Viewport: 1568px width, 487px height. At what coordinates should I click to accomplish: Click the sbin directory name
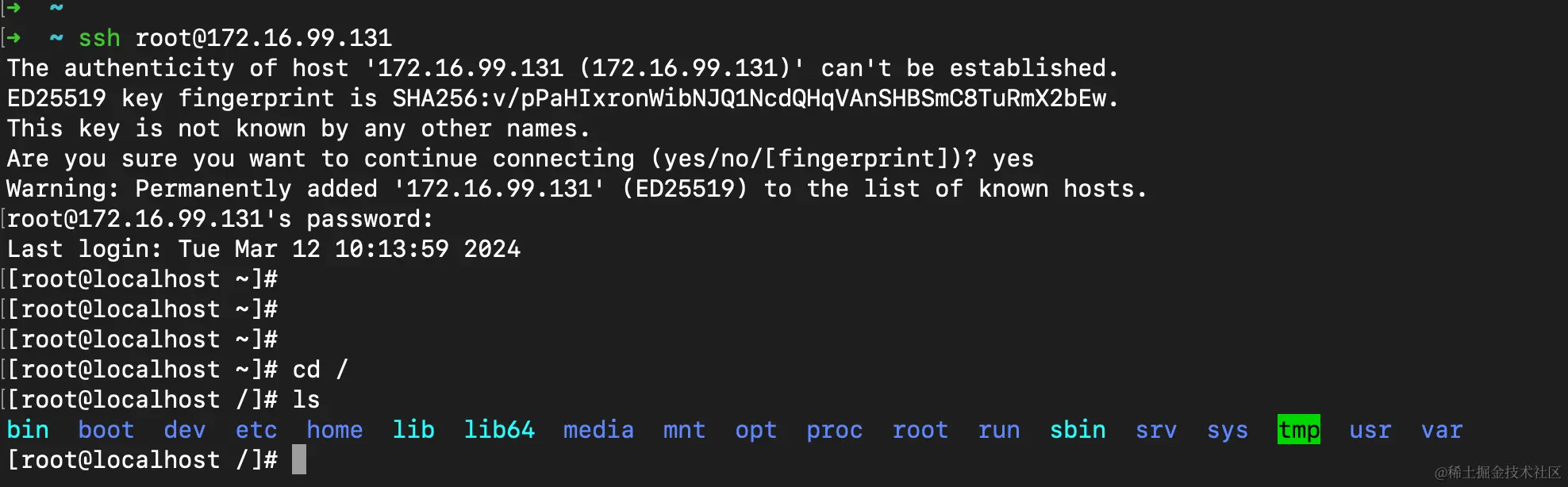coord(1077,430)
